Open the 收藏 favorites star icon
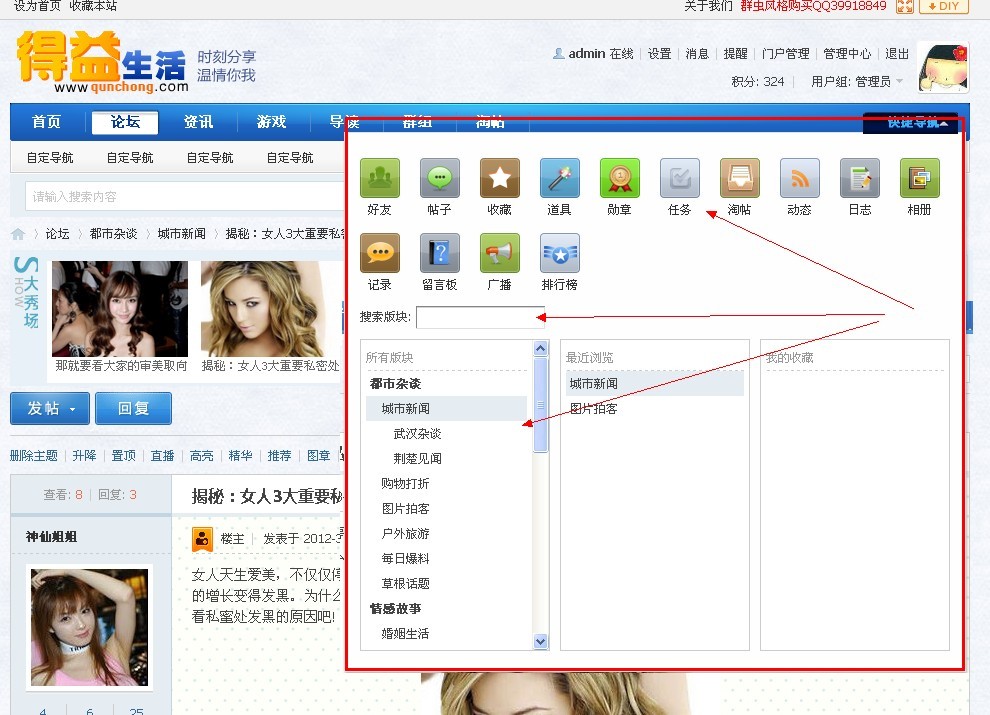The image size is (990, 715). 499,178
